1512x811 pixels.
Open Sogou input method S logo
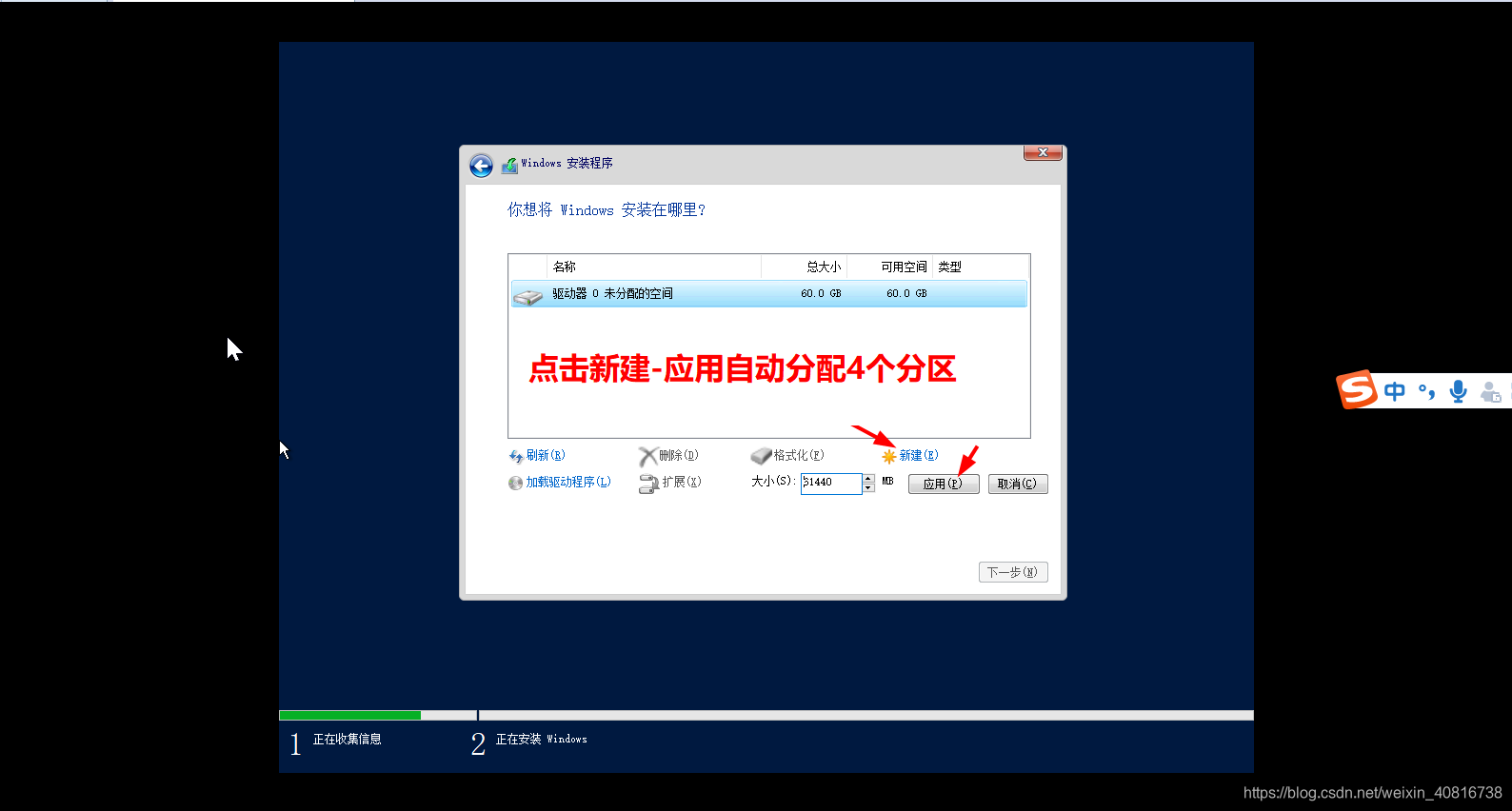click(x=1356, y=389)
